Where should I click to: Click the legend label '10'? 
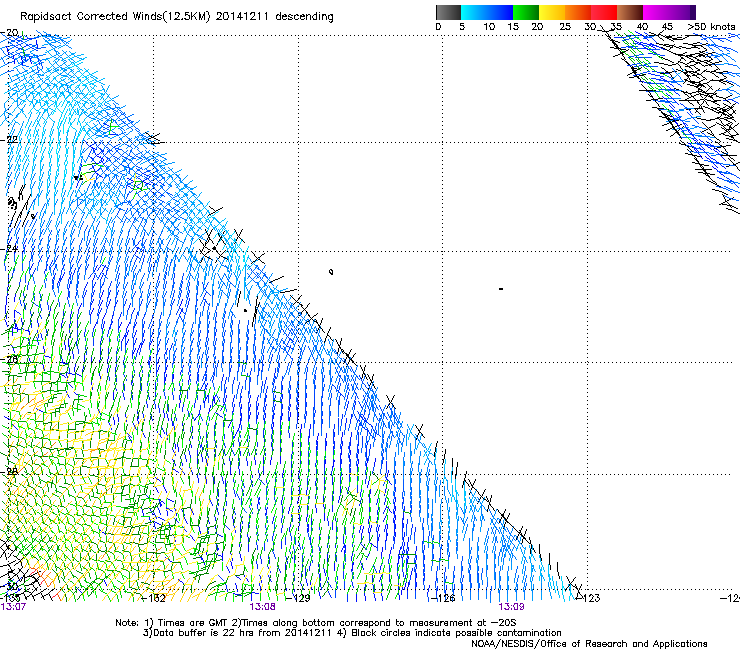(x=489, y=27)
